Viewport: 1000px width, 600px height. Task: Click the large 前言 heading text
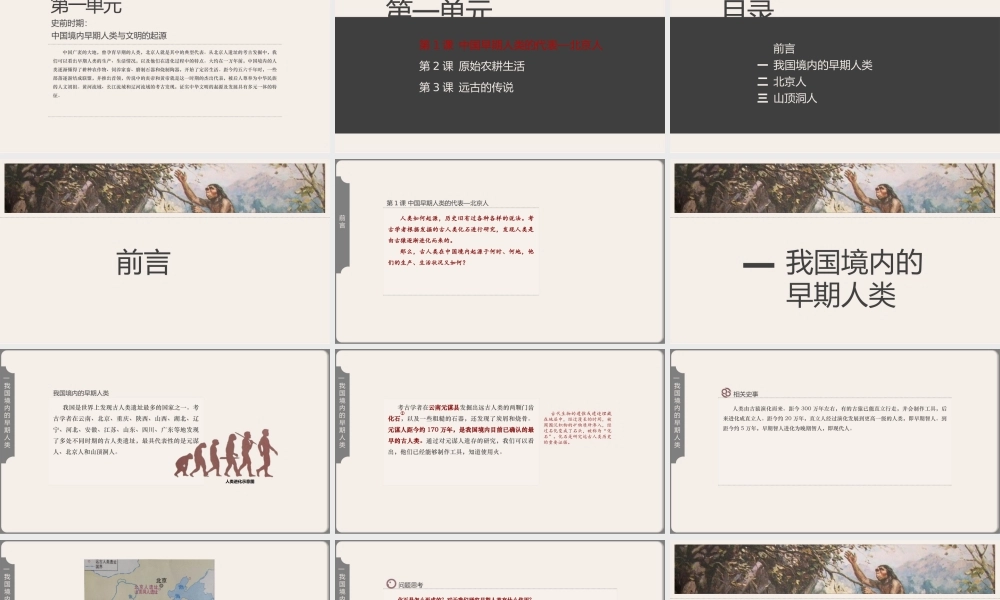click(x=143, y=263)
